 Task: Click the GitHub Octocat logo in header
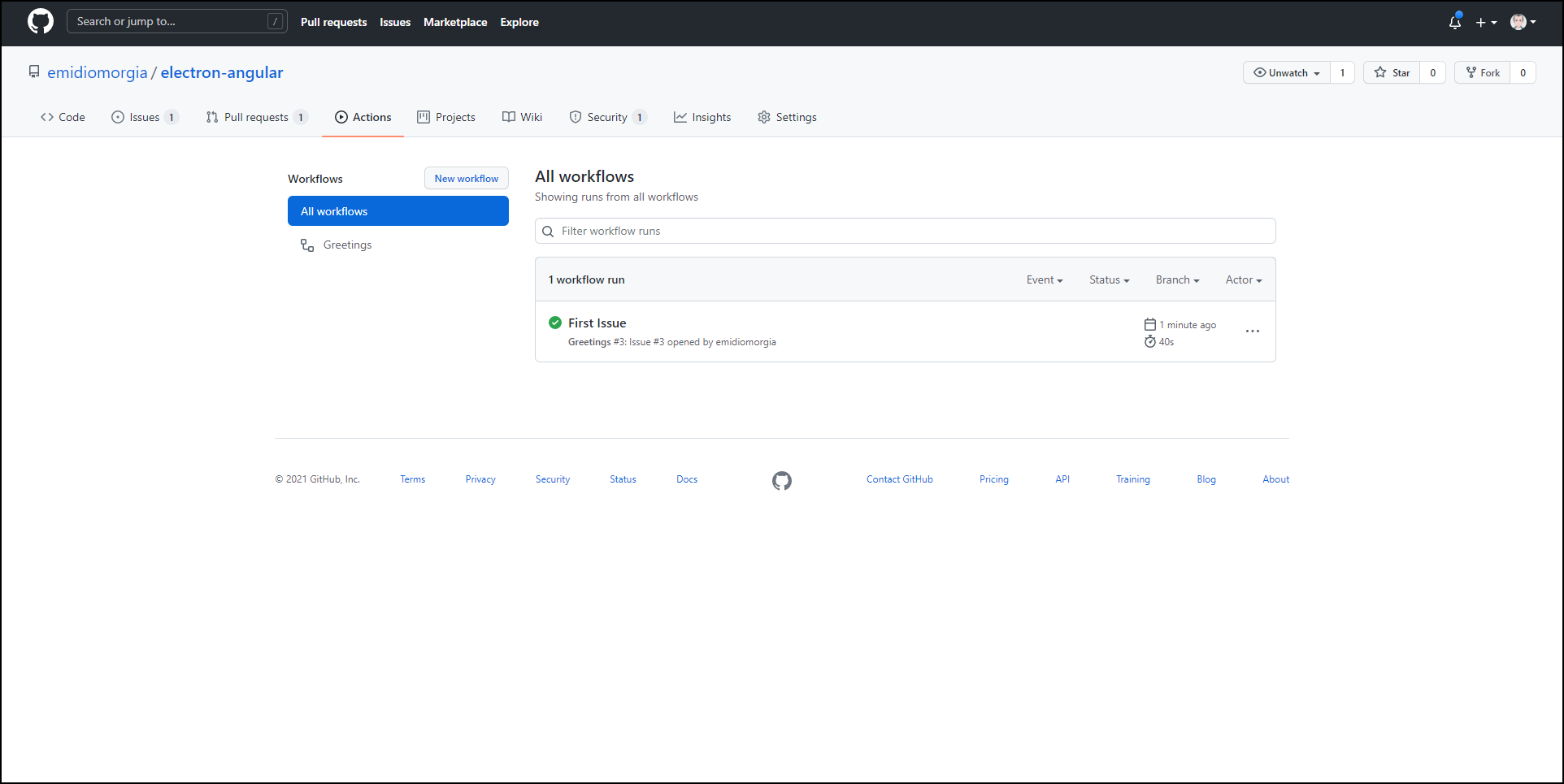pos(41,22)
